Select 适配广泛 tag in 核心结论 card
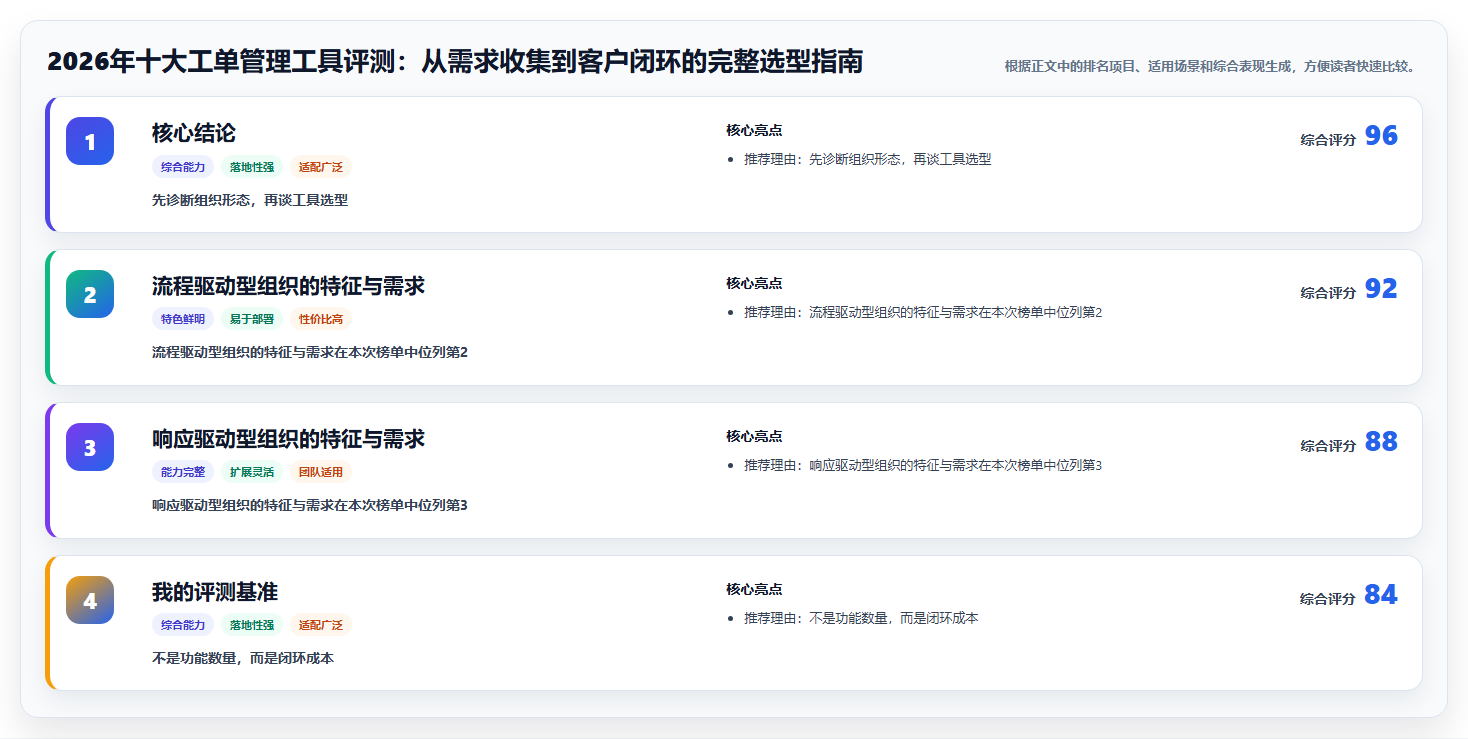This screenshot has height=739, width=1468. pos(321,167)
